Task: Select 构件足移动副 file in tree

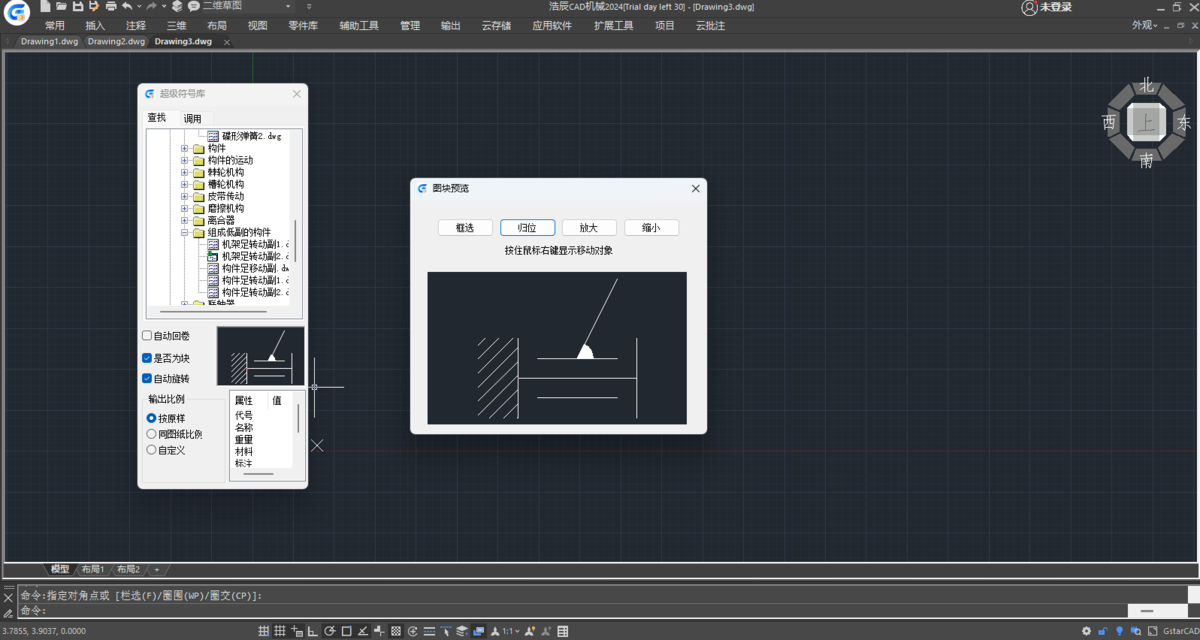Action: 249,269
